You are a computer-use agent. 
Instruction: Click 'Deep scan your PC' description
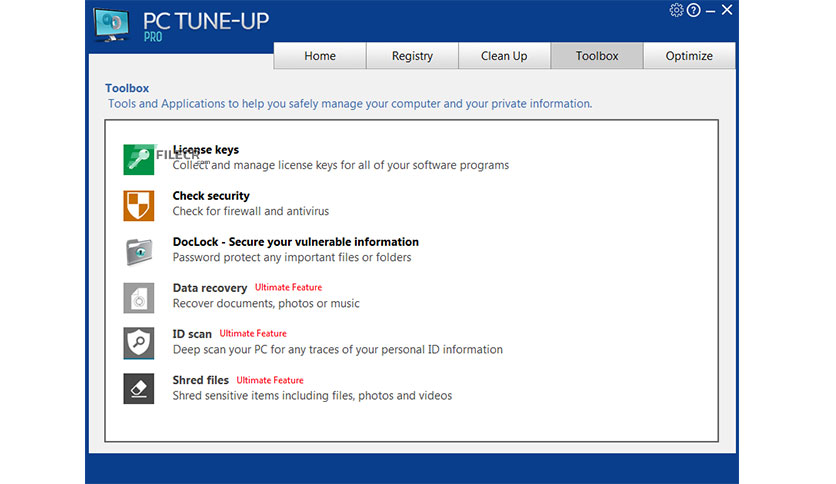coord(337,350)
